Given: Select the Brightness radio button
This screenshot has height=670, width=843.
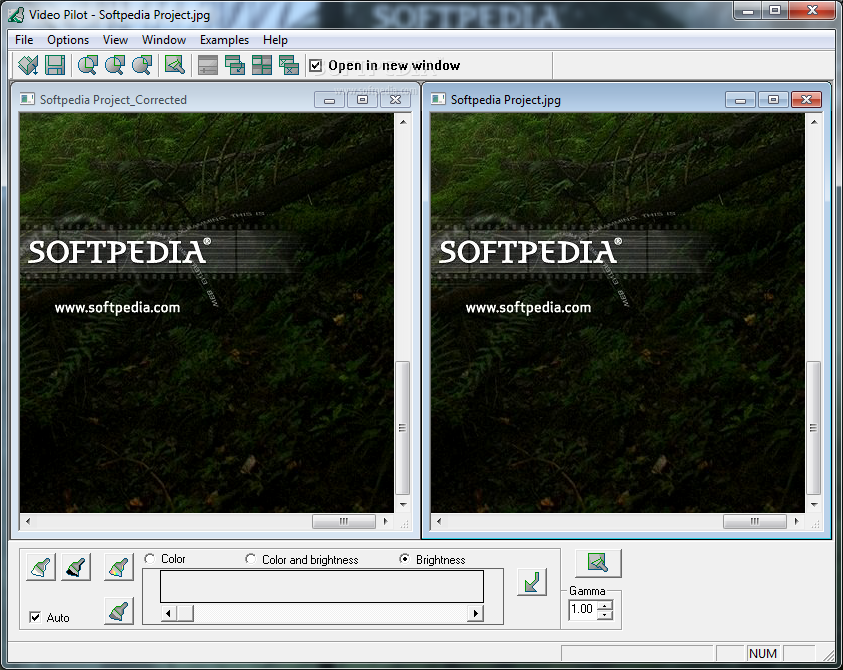Looking at the screenshot, I should click(x=404, y=559).
